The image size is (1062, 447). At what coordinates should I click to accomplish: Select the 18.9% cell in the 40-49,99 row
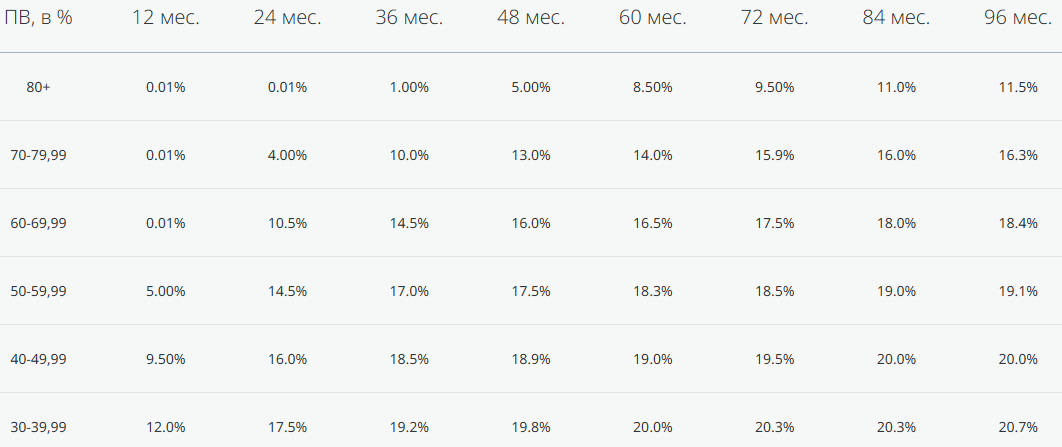click(531, 359)
